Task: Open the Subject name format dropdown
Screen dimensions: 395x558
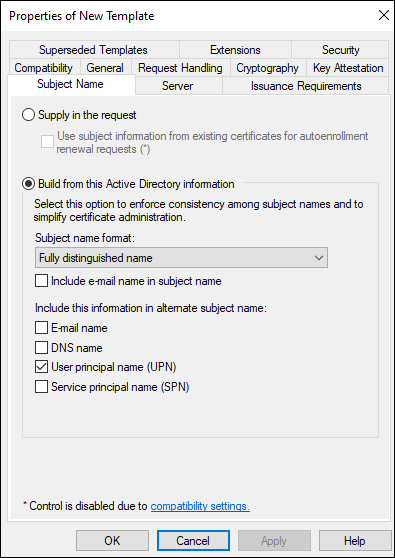Action: (181, 258)
